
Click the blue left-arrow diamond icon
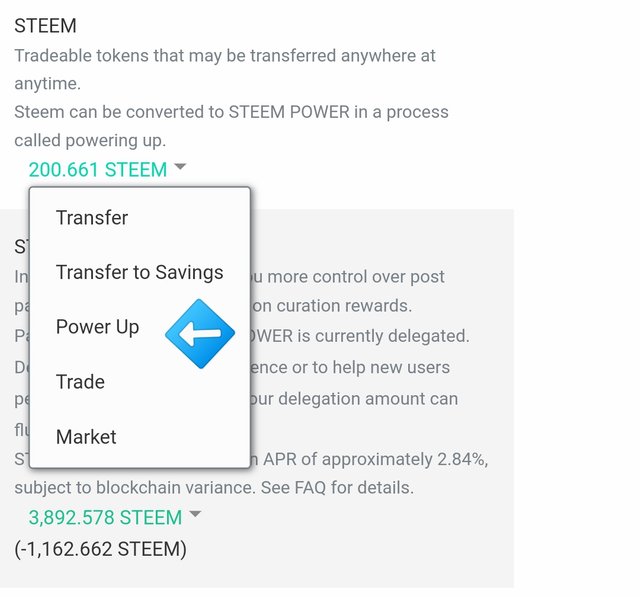(200, 334)
